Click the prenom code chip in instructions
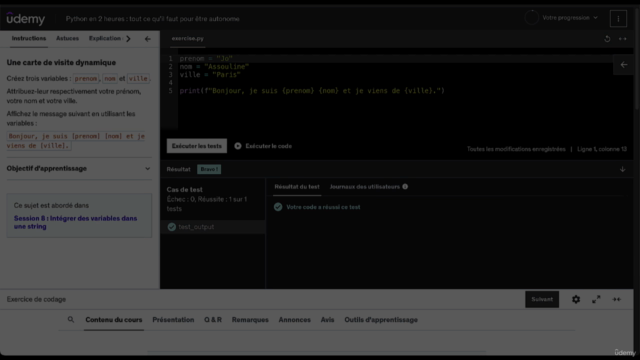This screenshot has height=360, width=640. pyautogui.click(x=86, y=78)
